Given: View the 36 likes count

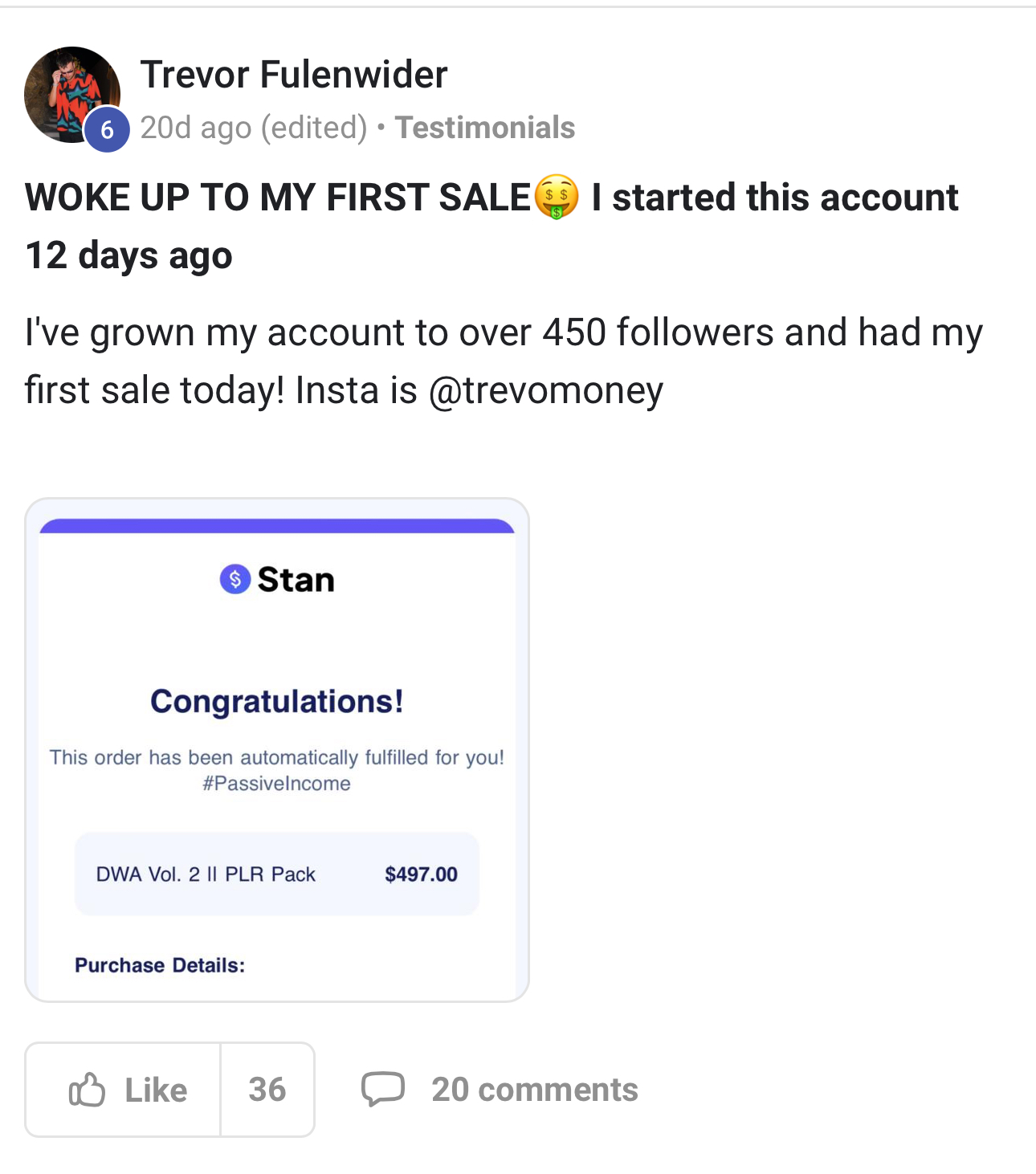Looking at the screenshot, I should coord(267,1090).
